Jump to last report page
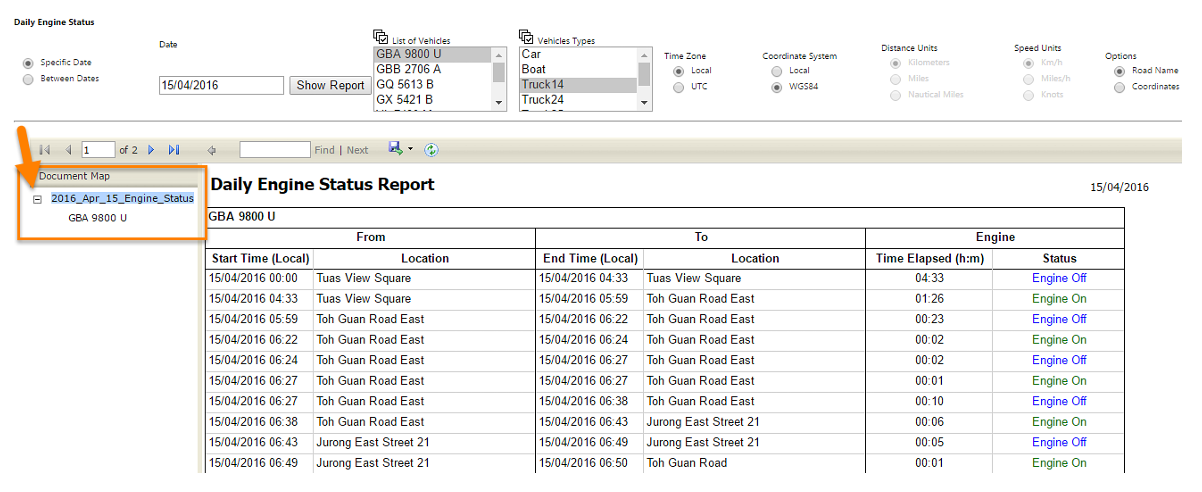Viewport: 1202px width, 492px height. click(174, 150)
